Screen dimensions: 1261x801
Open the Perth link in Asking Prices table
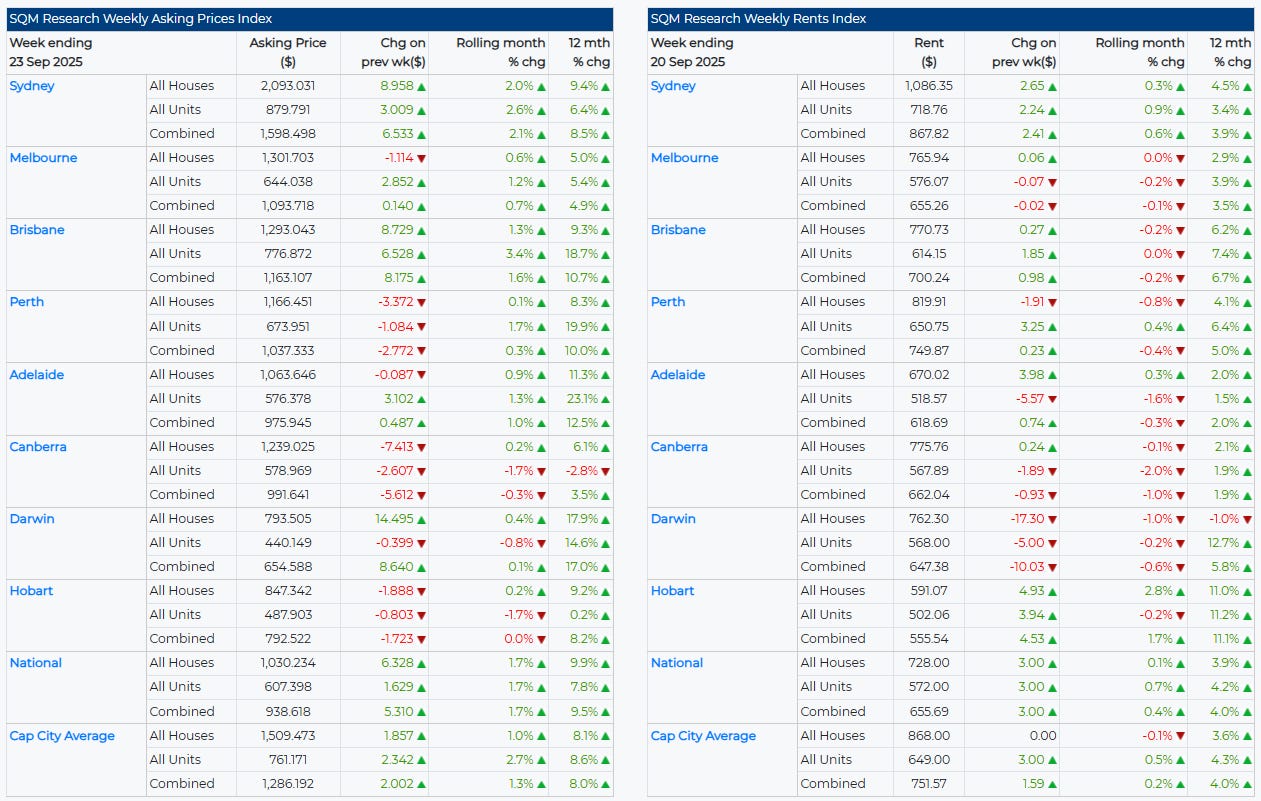27,302
